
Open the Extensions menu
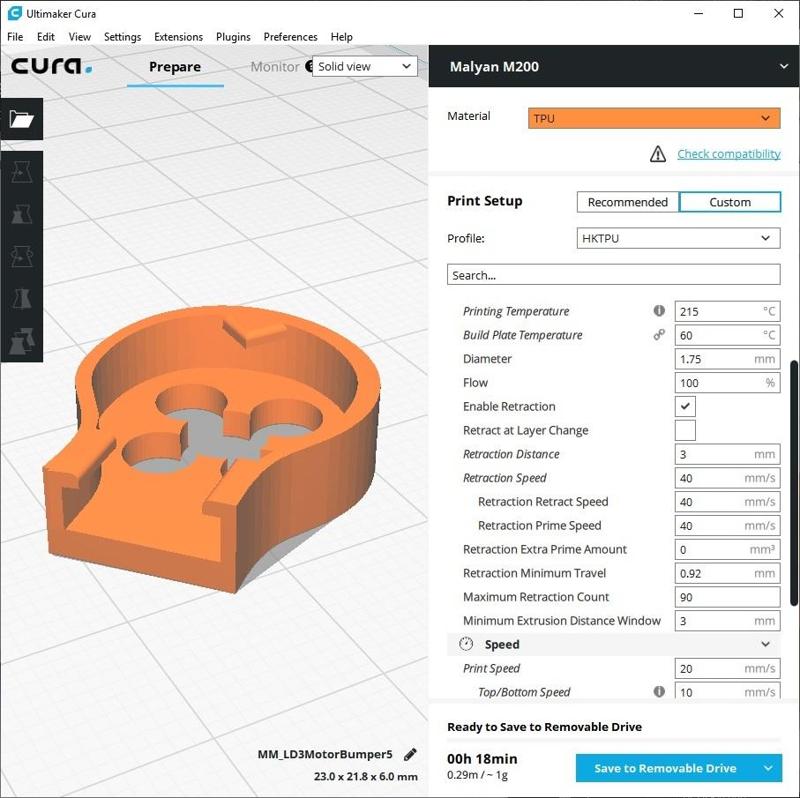pyautogui.click(x=179, y=37)
